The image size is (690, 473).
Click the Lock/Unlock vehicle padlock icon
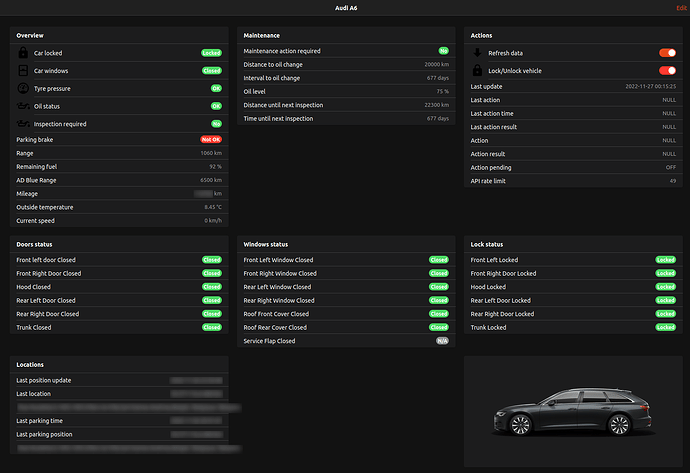point(478,70)
